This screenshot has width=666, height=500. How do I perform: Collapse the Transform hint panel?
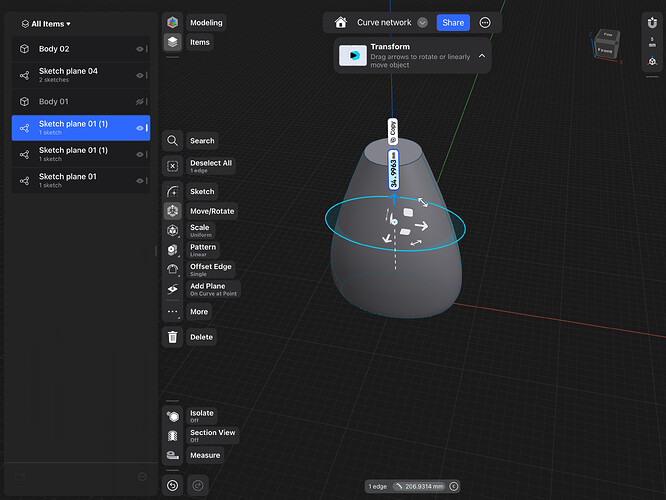pos(482,56)
